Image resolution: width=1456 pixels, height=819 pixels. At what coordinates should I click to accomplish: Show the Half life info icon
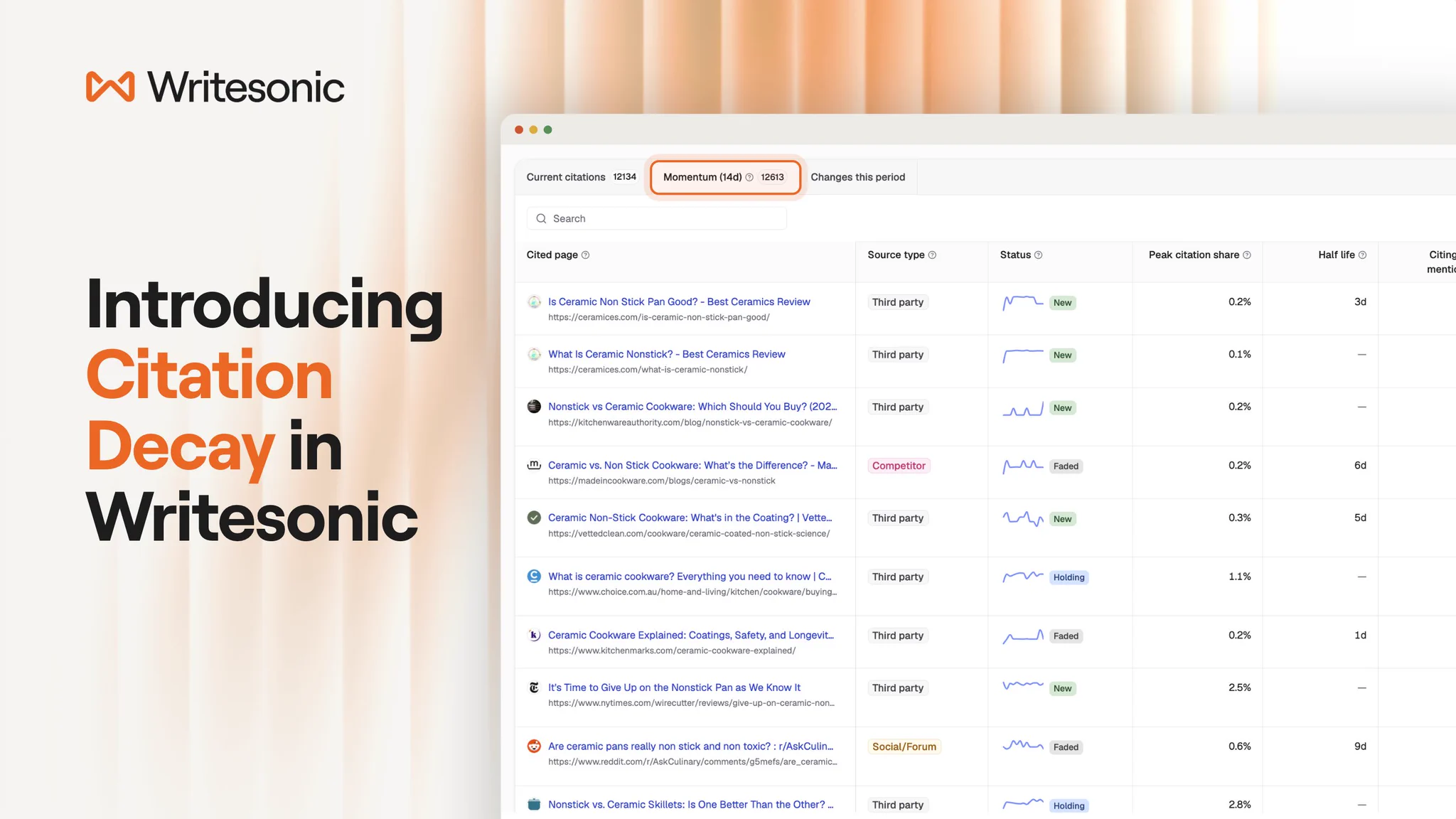[x=1362, y=255]
